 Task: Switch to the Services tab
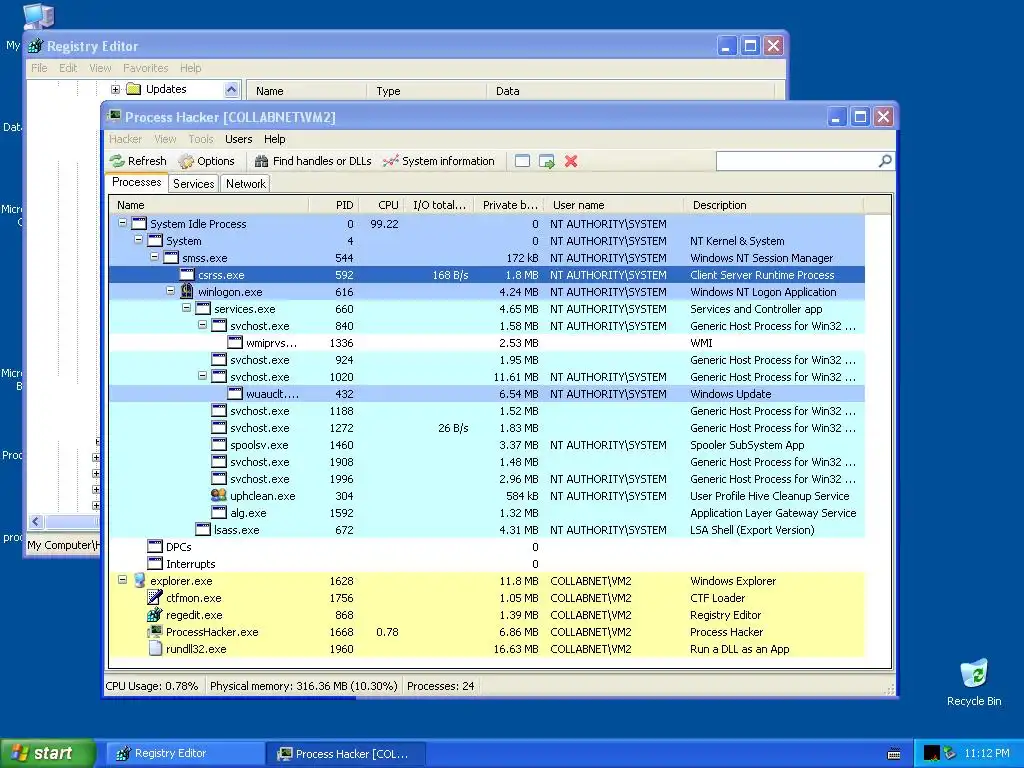coord(193,184)
